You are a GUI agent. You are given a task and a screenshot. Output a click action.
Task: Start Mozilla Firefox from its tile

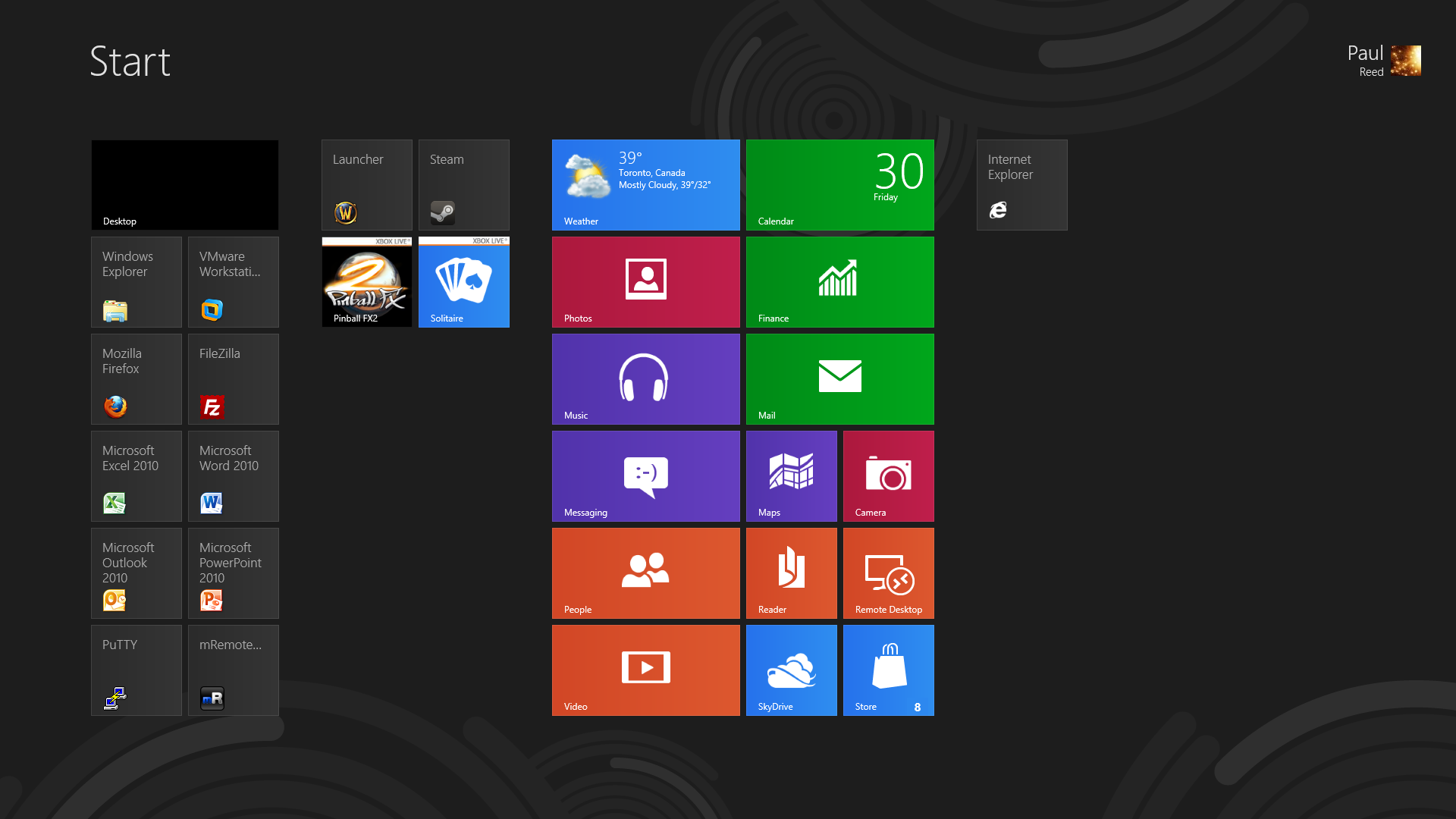(x=136, y=379)
